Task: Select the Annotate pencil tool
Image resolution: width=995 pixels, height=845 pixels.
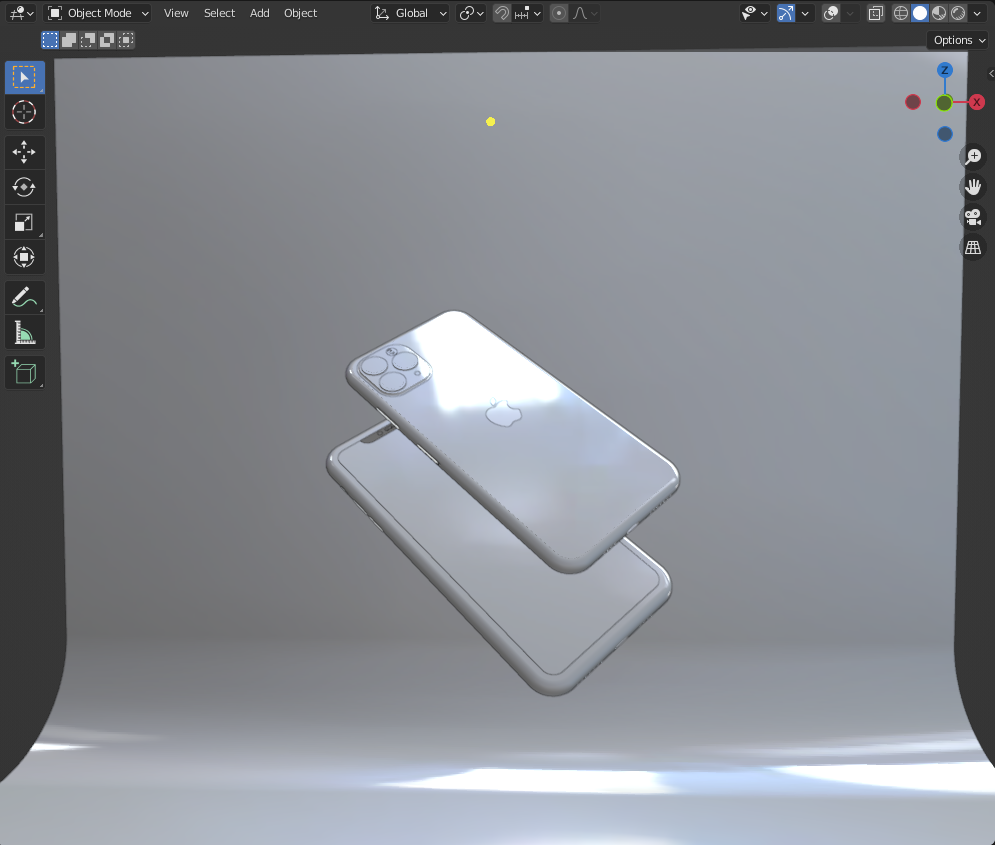Action: point(24,297)
